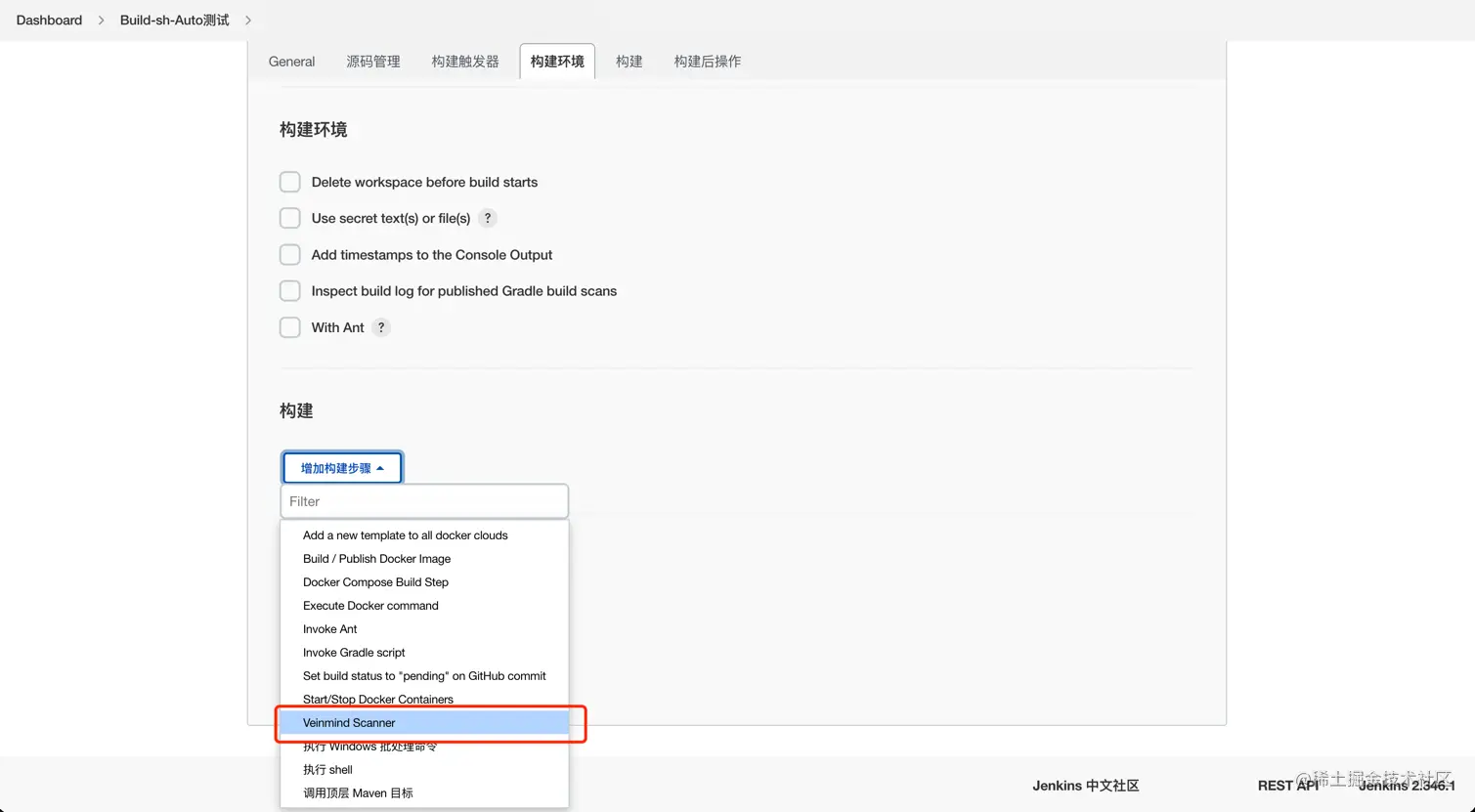Switch to the General tab
This screenshot has width=1475, height=812.
tap(291, 62)
